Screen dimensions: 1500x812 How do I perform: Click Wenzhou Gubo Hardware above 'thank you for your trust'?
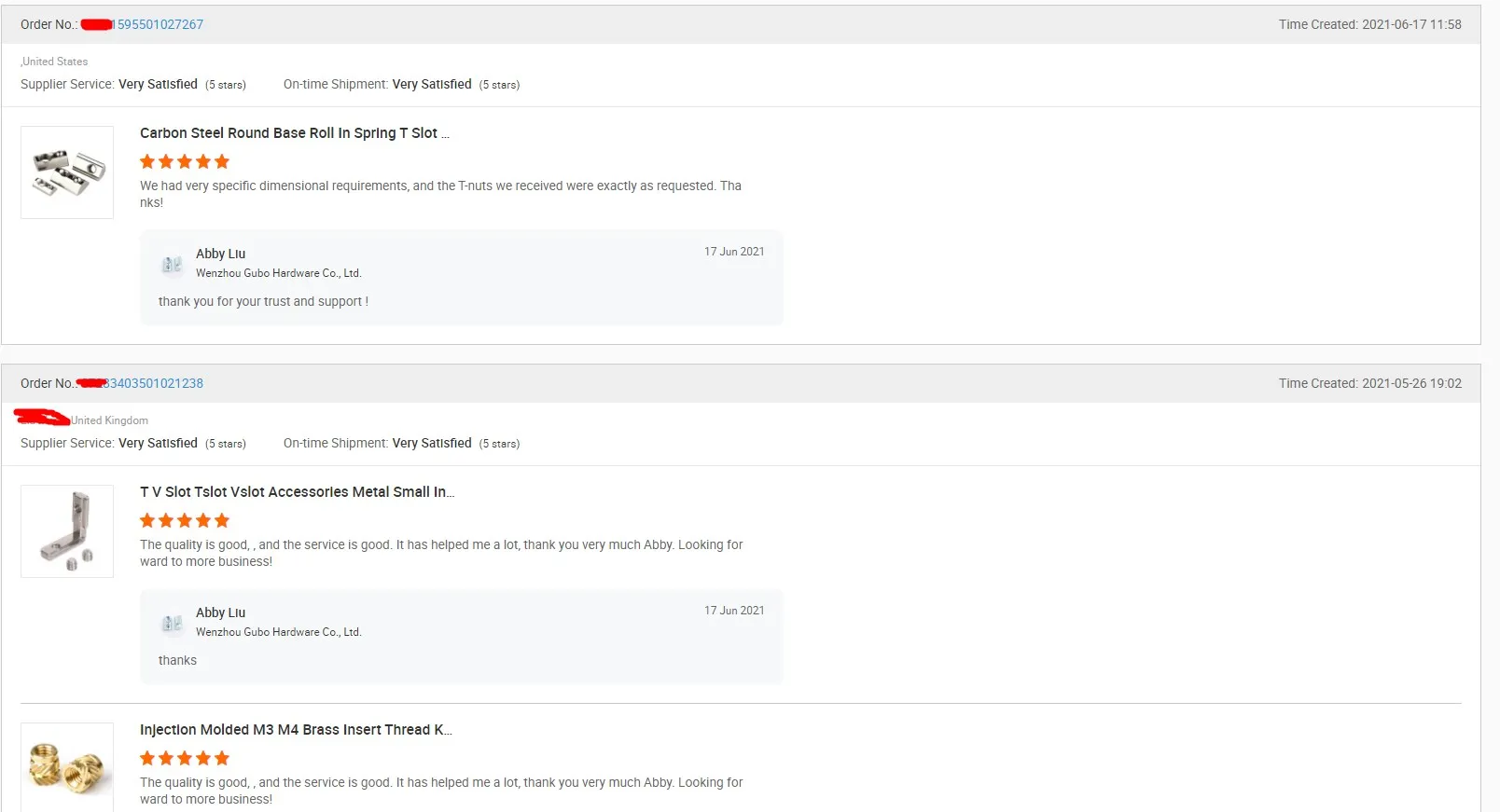tap(278, 273)
